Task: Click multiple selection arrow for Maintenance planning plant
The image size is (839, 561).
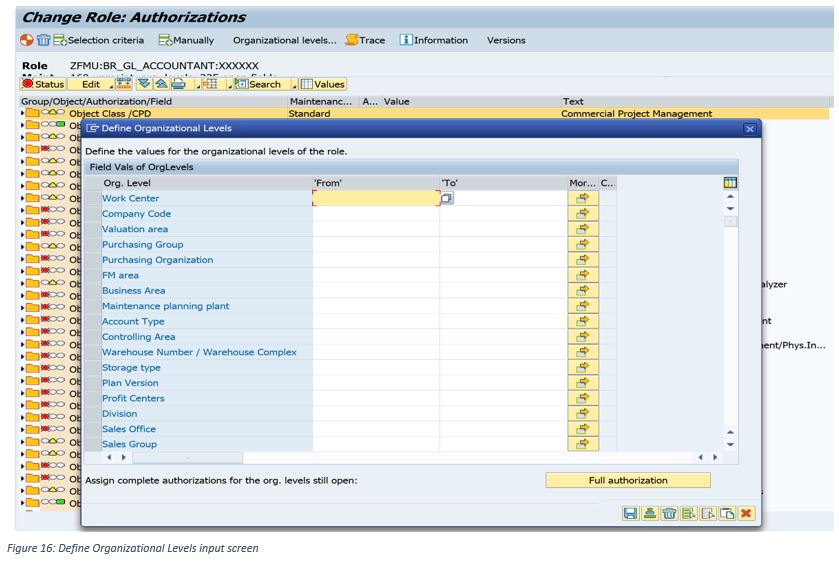Action: coord(583,306)
